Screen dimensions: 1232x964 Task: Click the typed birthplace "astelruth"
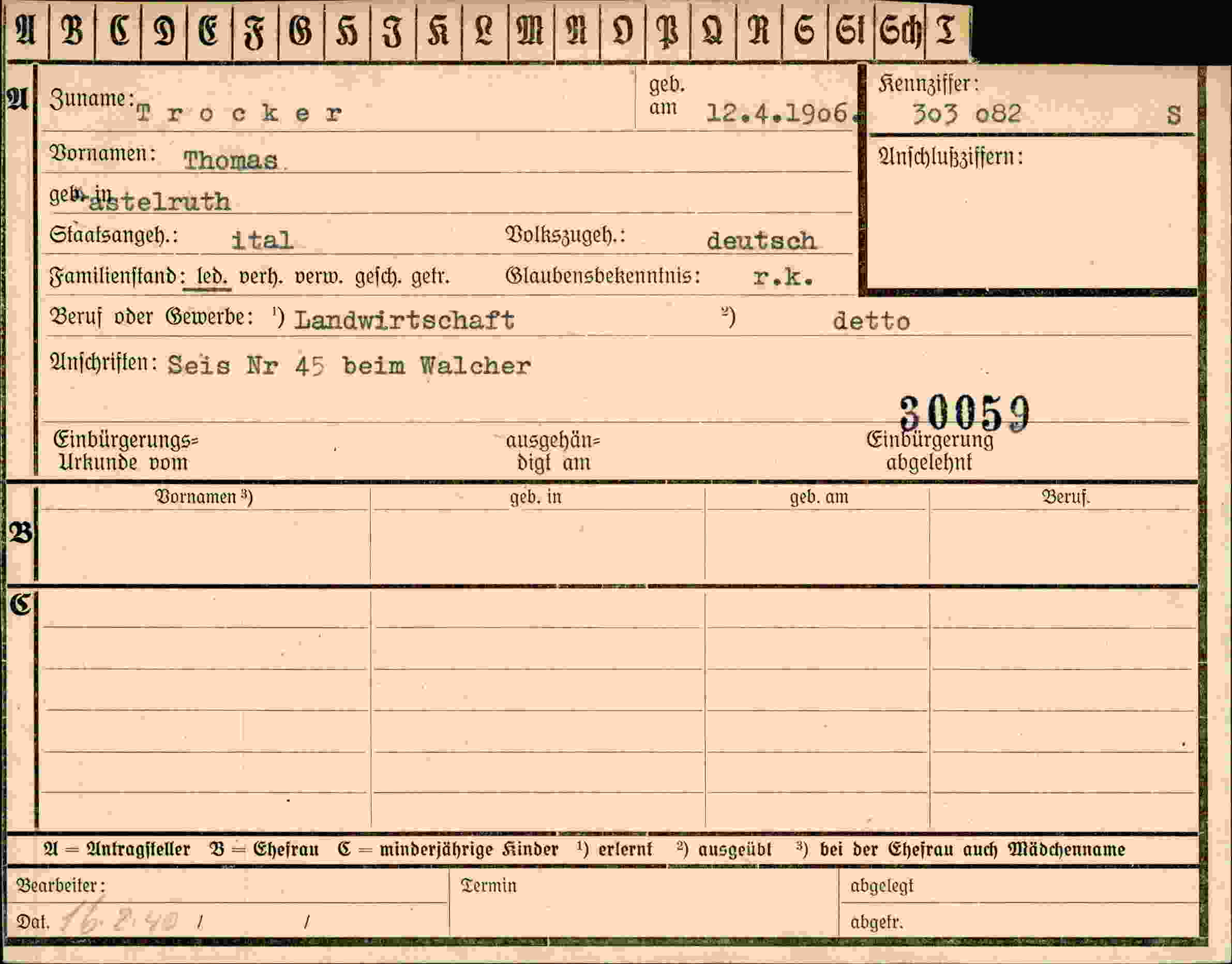pos(160,202)
